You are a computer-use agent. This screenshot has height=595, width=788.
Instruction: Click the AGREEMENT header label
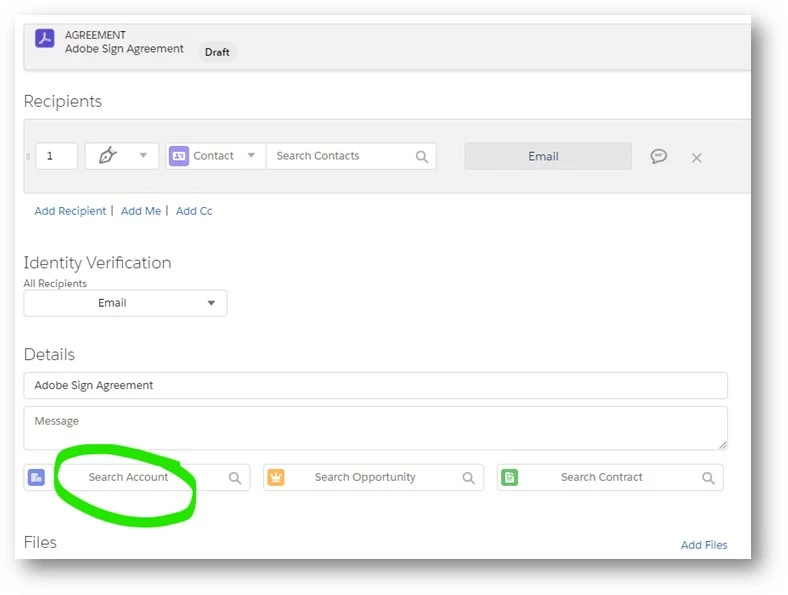pyautogui.click(x=95, y=35)
